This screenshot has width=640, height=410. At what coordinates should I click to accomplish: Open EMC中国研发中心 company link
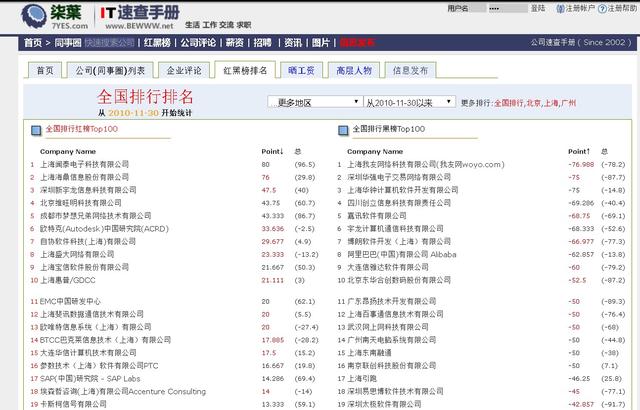tap(70, 301)
